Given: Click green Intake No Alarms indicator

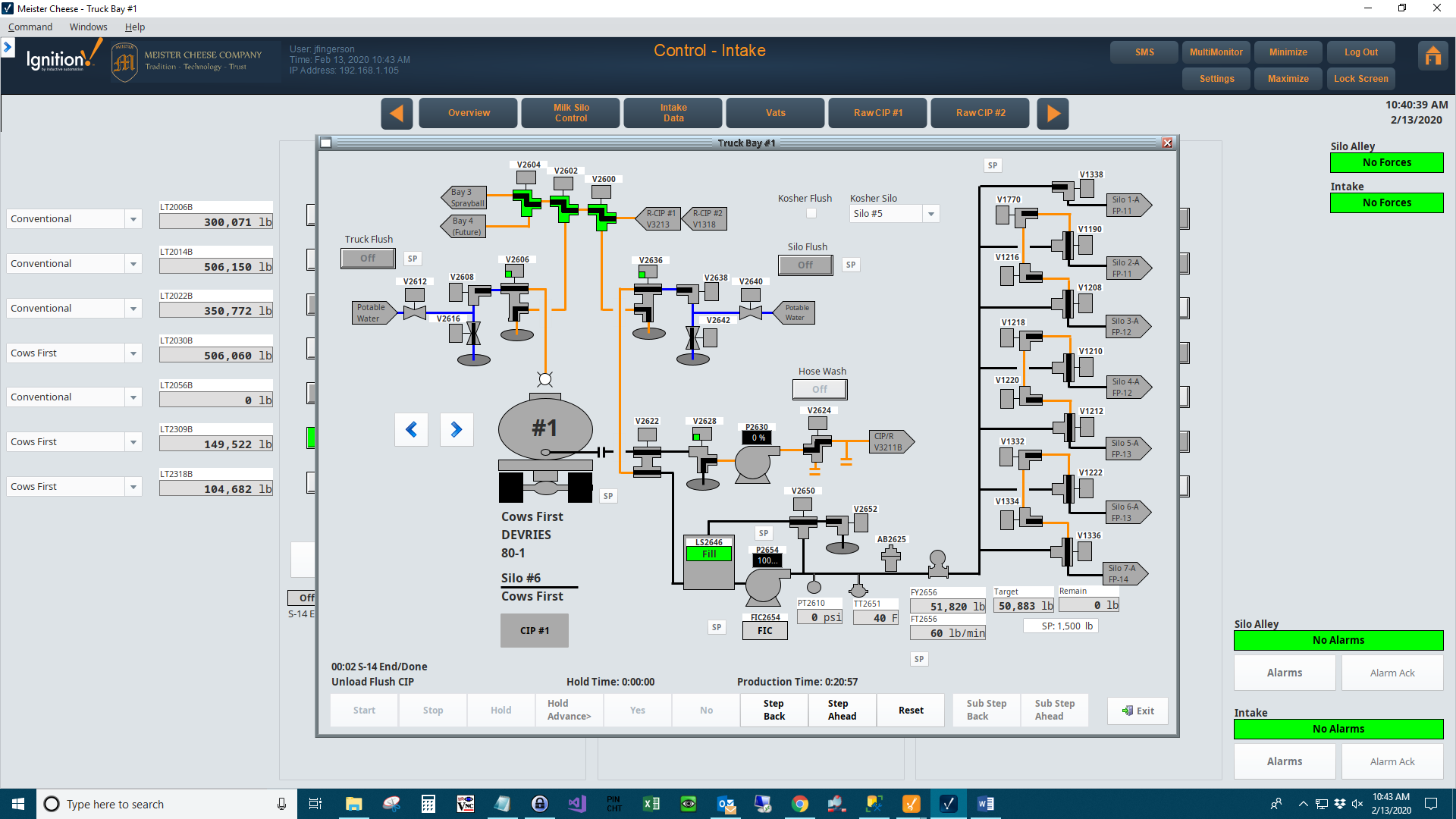Looking at the screenshot, I should pyautogui.click(x=1338, y=729).
